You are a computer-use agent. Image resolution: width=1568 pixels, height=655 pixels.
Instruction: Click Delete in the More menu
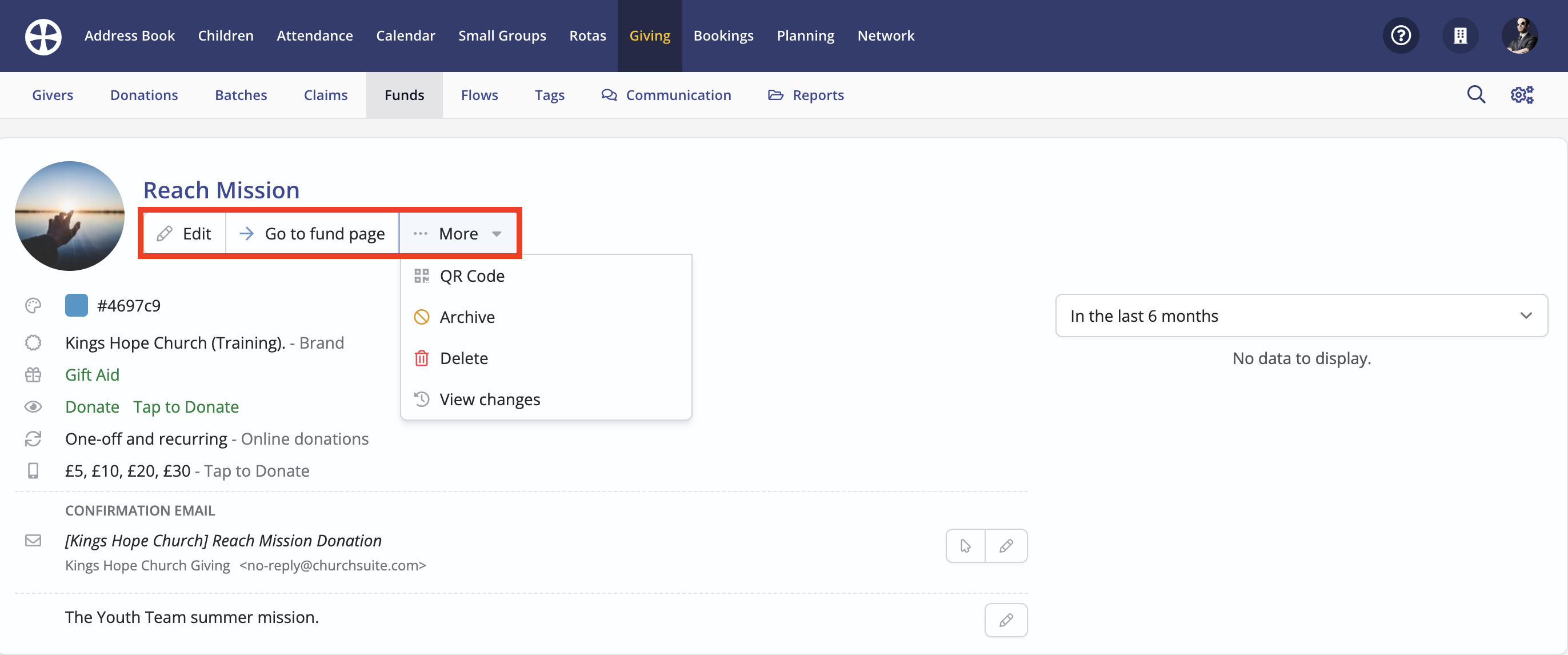click(463, 358)
